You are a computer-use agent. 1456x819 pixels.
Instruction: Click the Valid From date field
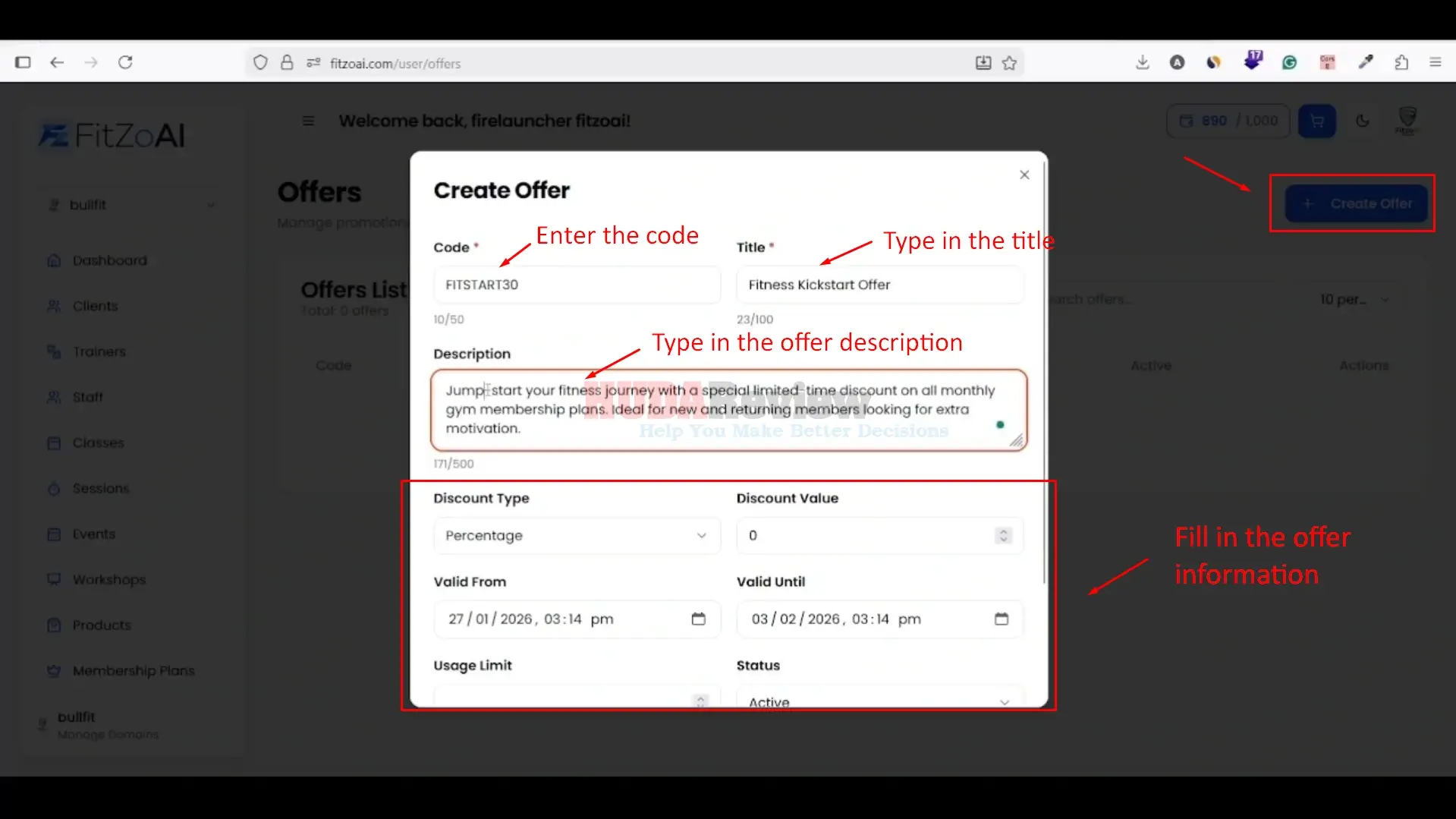coord(577,619)
